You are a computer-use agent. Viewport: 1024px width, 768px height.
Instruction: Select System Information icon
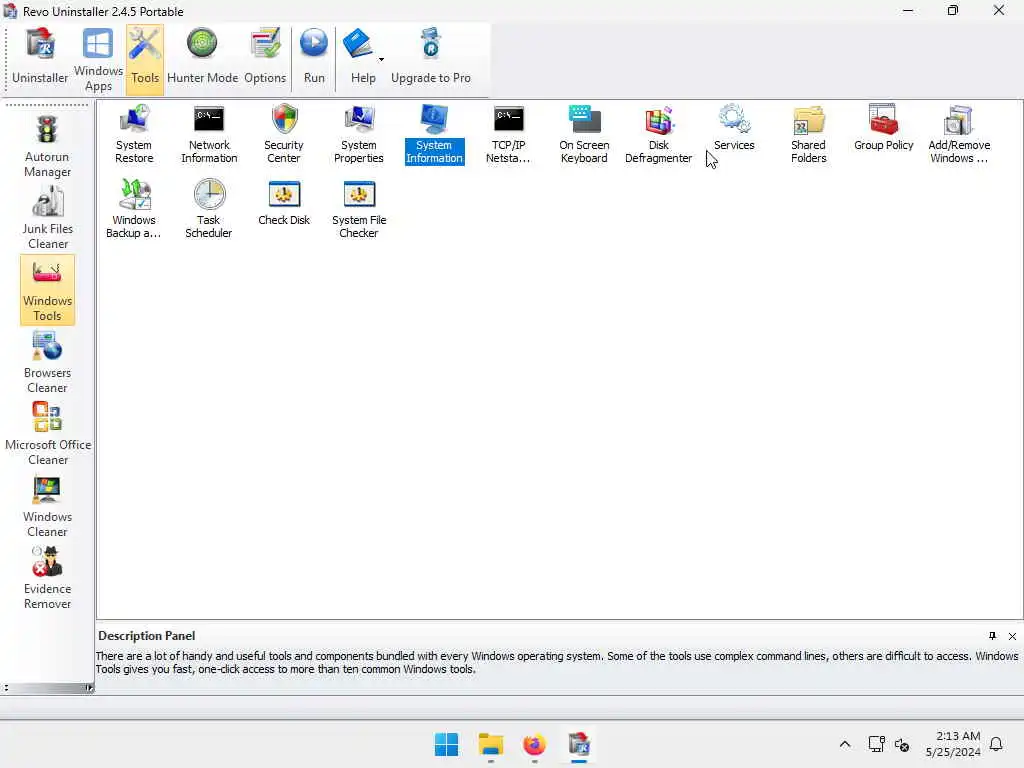[x=434, y=135]
